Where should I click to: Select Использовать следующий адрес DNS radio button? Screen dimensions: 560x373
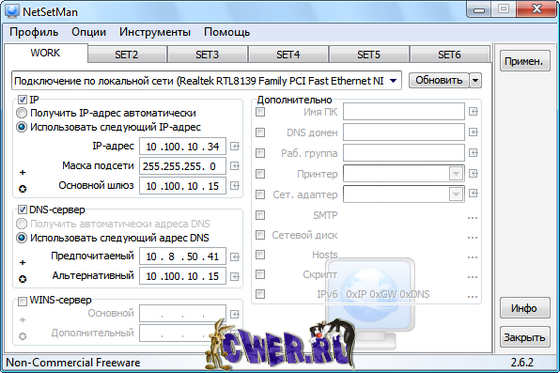coord(21,238)
